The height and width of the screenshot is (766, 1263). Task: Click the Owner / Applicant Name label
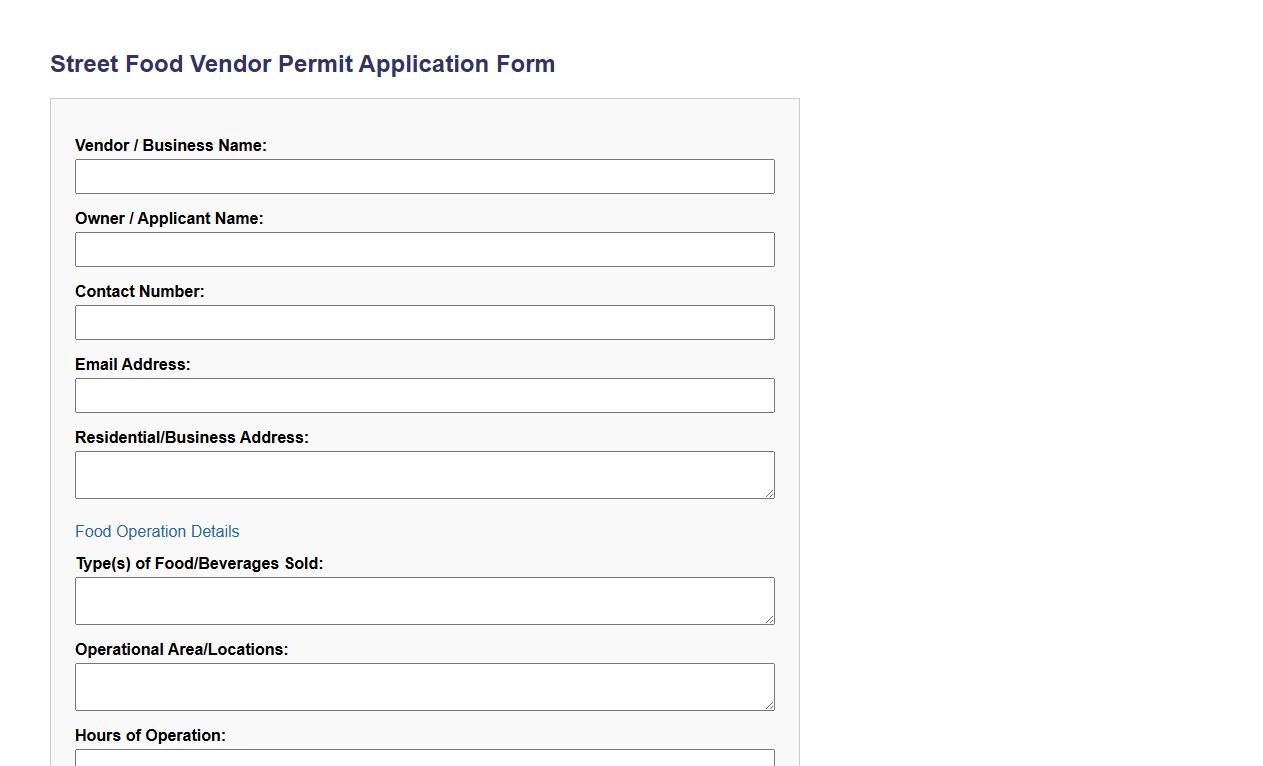169,218
